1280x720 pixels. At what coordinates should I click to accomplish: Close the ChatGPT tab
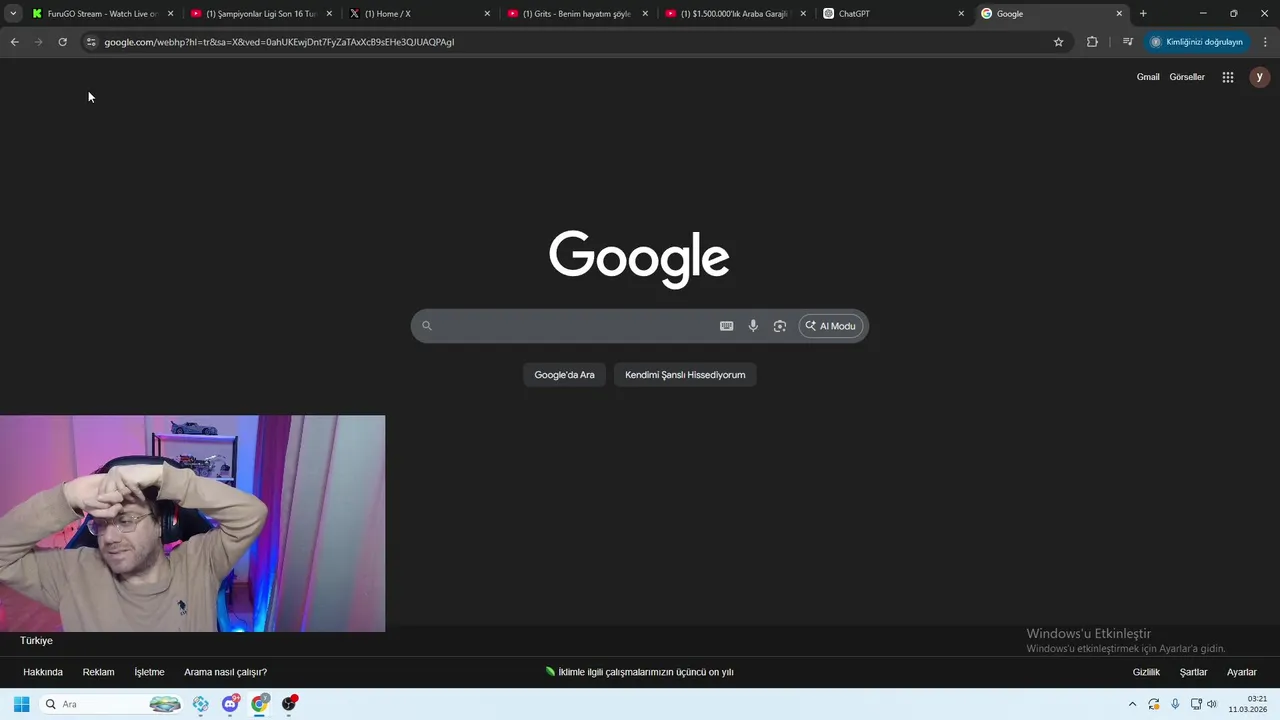[961, 14]
